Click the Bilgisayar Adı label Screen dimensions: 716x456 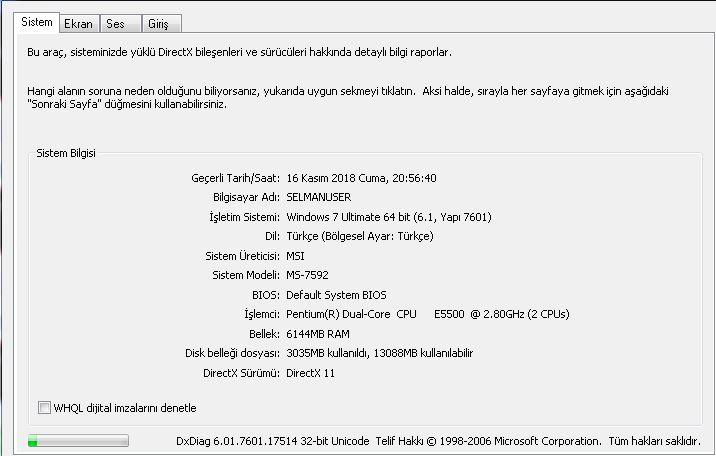pyautogui.click(x=247, y=197)
